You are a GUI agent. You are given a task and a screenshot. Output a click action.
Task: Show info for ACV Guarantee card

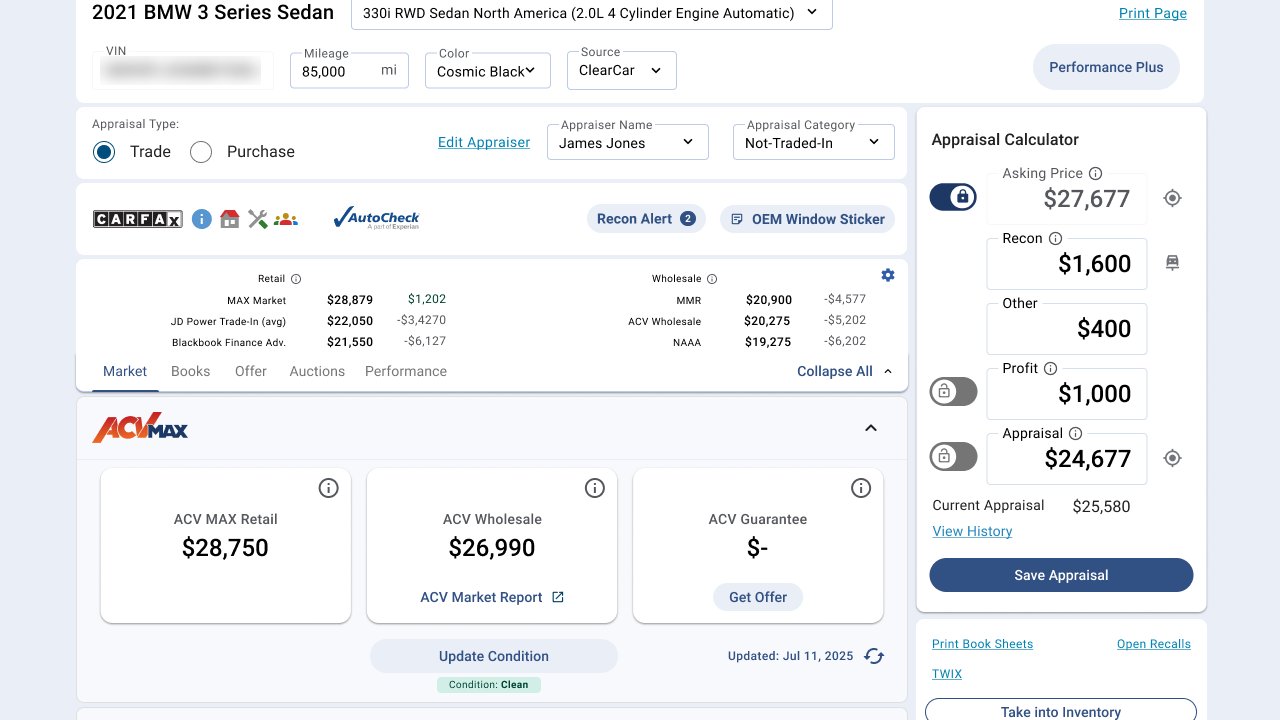[x=861, y=488]
